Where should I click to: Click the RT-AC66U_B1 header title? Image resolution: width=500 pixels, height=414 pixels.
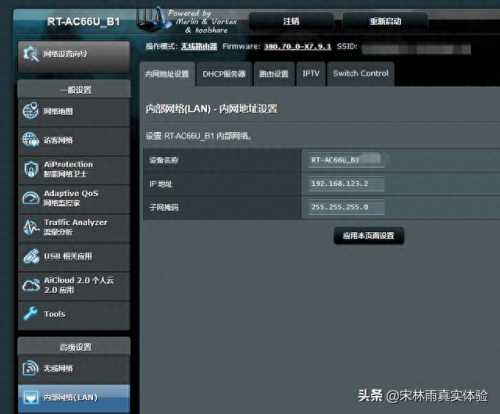point(83,22)
